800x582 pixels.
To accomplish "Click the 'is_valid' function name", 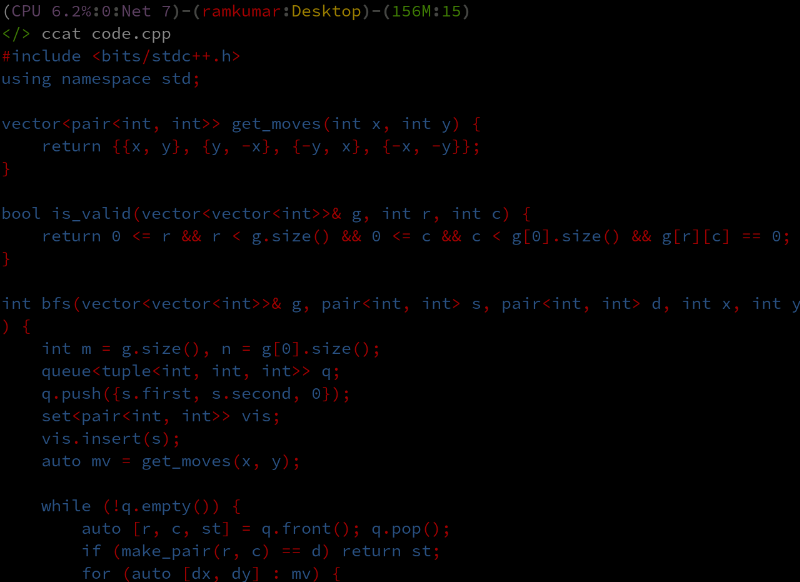I will coord(91,214).
